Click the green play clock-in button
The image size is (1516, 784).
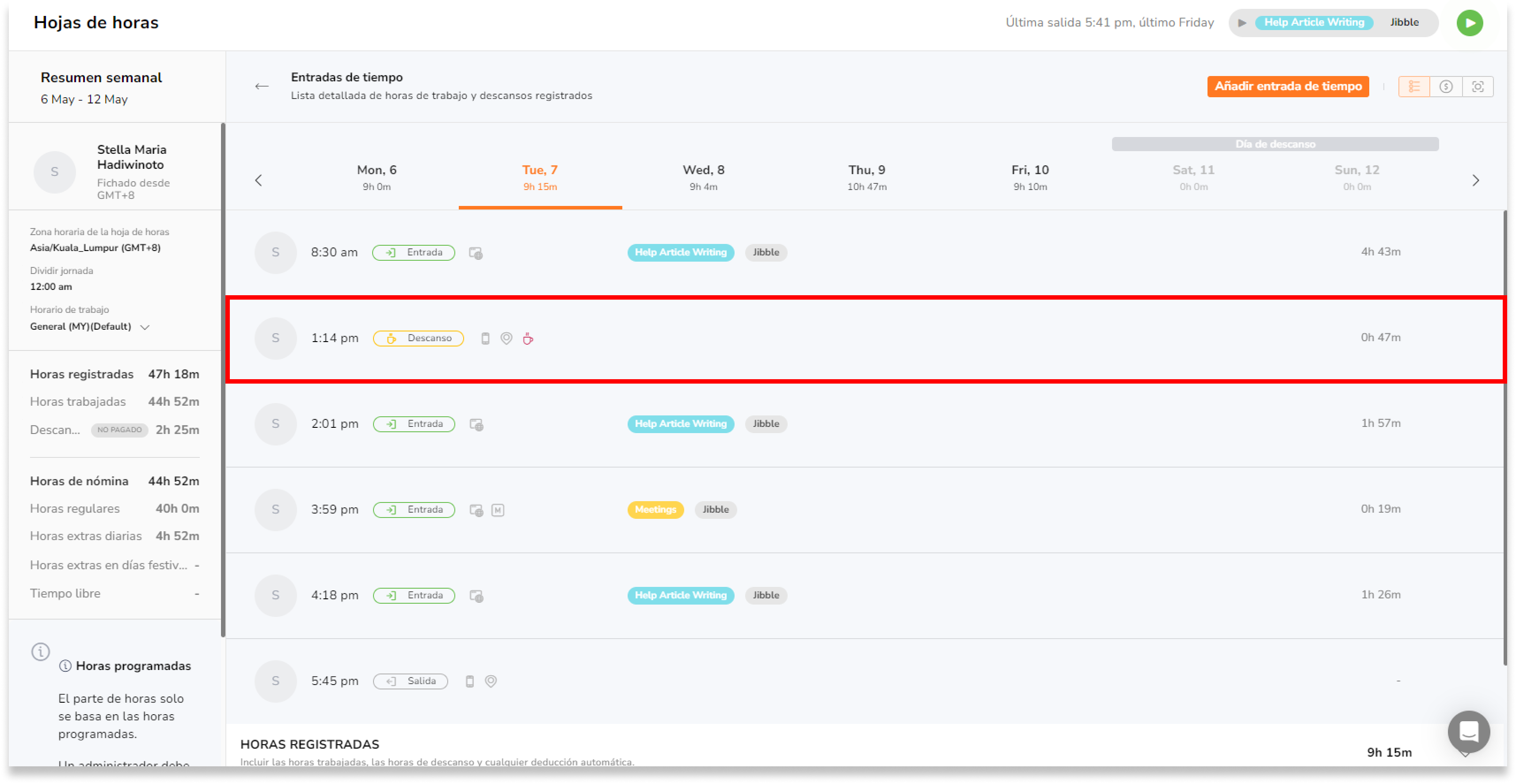coord(1469,23)
